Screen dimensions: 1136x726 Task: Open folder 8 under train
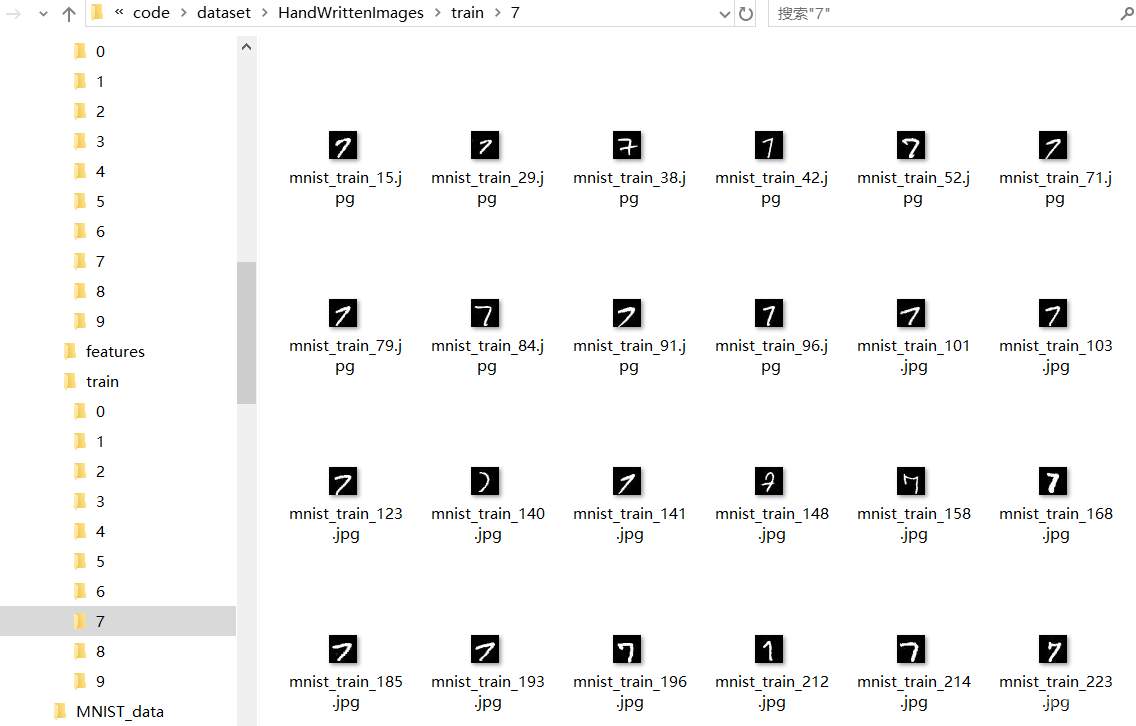pyautogui.click(x=100, y=651)
